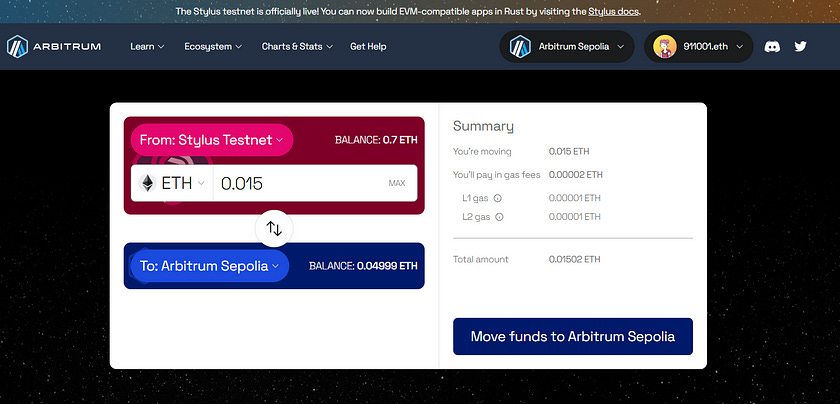Click the 0.01502 ETH total amount
This screenshot has width=840, height=404.
574,259
